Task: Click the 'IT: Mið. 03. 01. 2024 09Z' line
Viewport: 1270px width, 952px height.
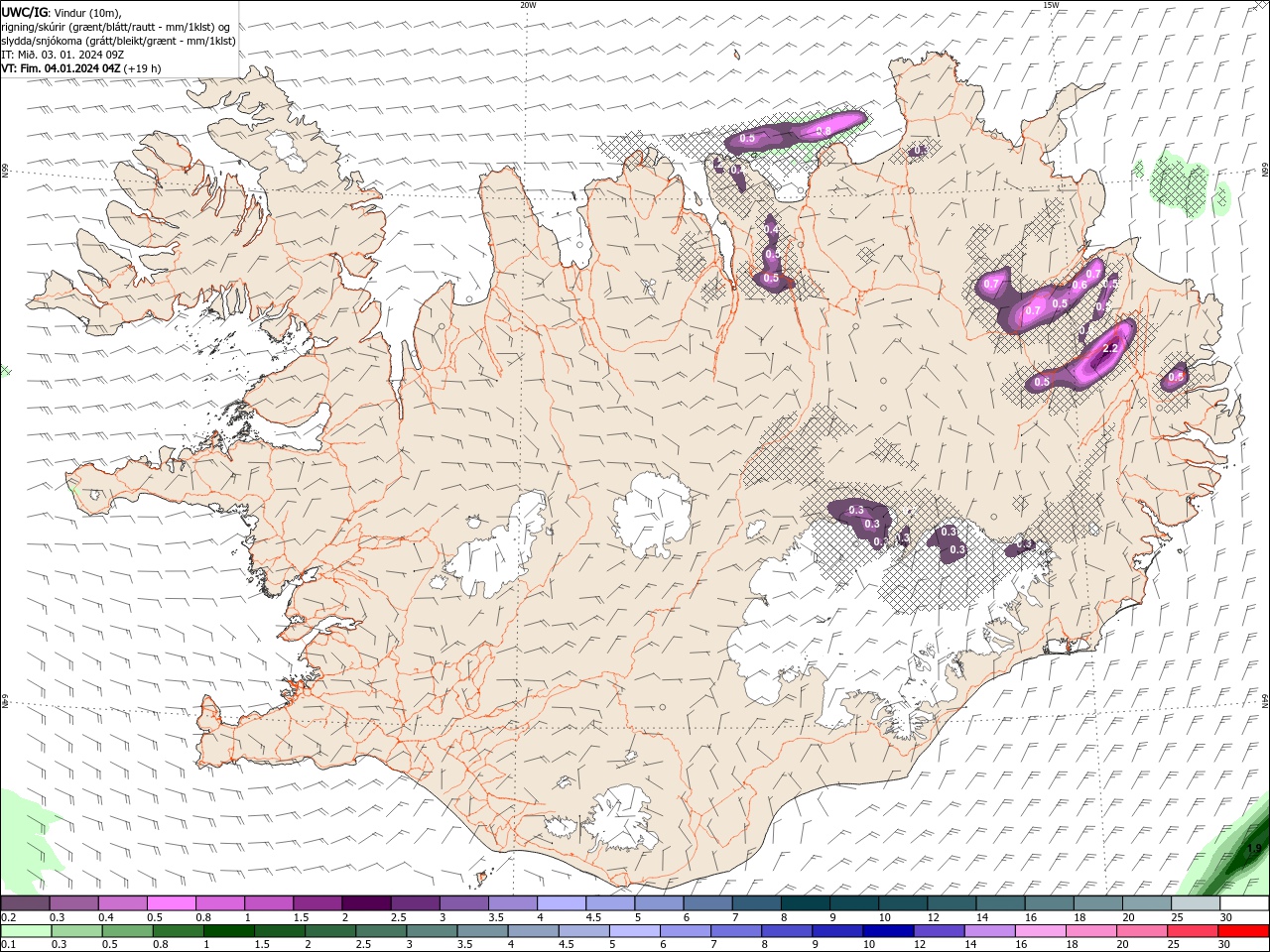Action: coord(63,55)
